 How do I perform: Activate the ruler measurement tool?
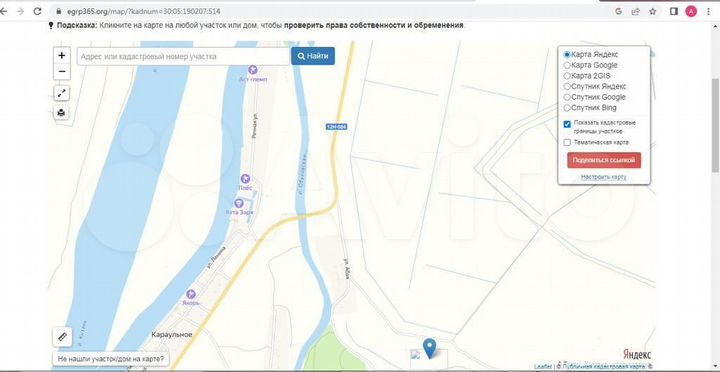[62, 338]
